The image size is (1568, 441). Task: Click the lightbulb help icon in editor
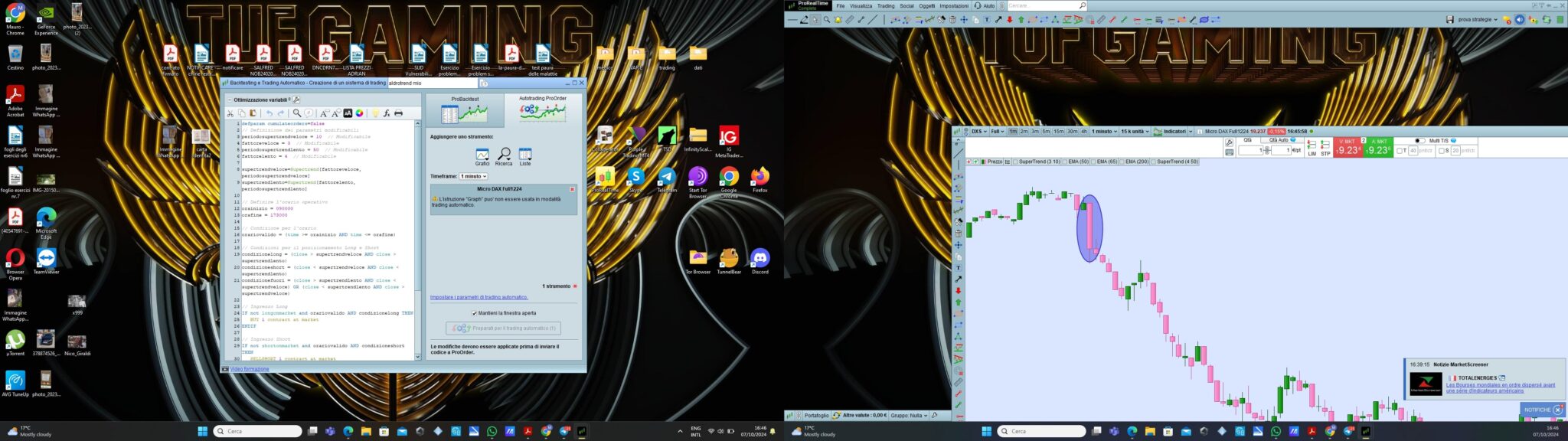[x=375, y=113]
